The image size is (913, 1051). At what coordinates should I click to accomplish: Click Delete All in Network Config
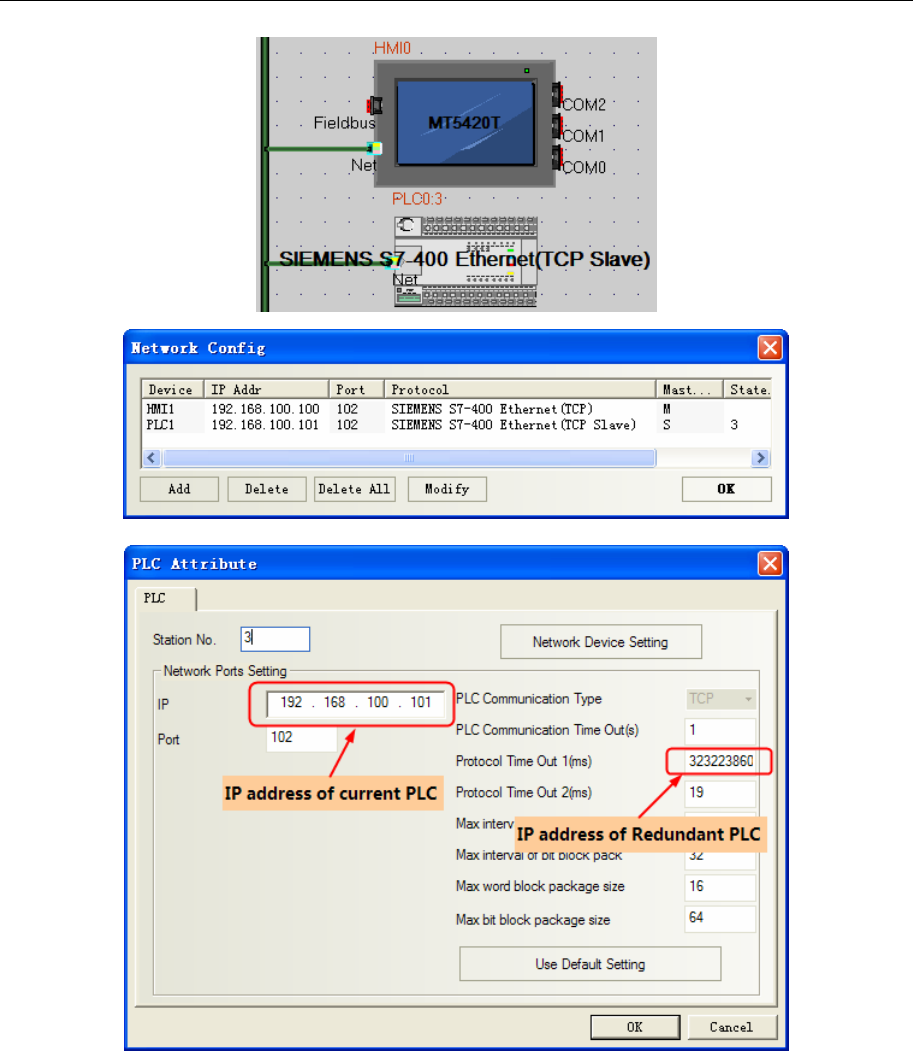pos(353,489)
